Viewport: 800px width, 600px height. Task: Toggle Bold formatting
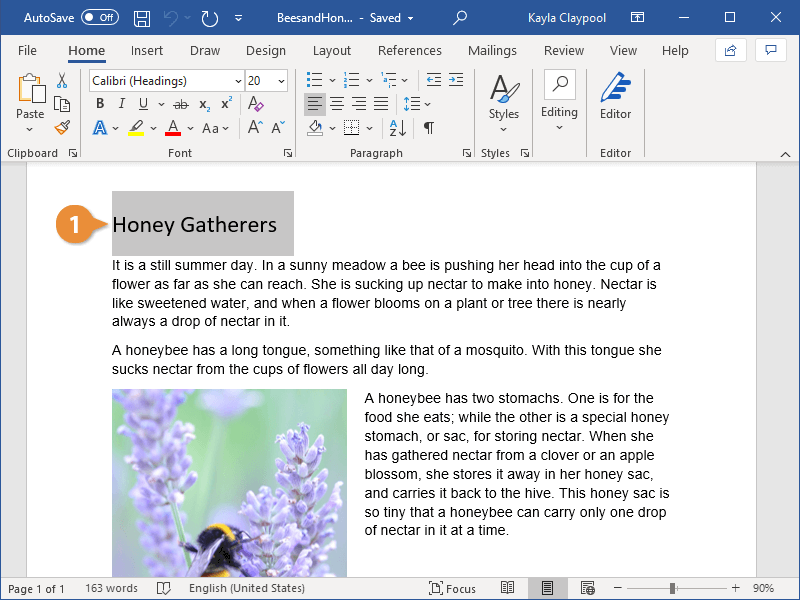point(100,104)
